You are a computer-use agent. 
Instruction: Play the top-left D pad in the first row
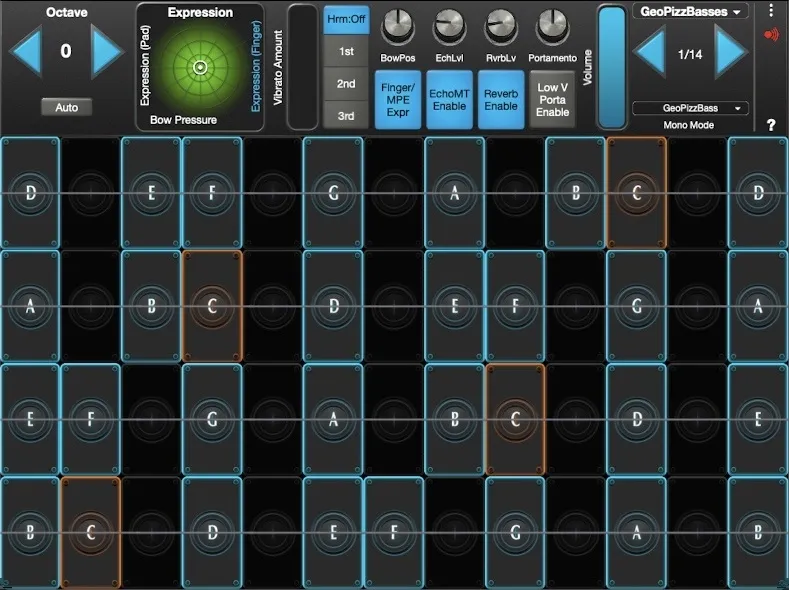30,193
